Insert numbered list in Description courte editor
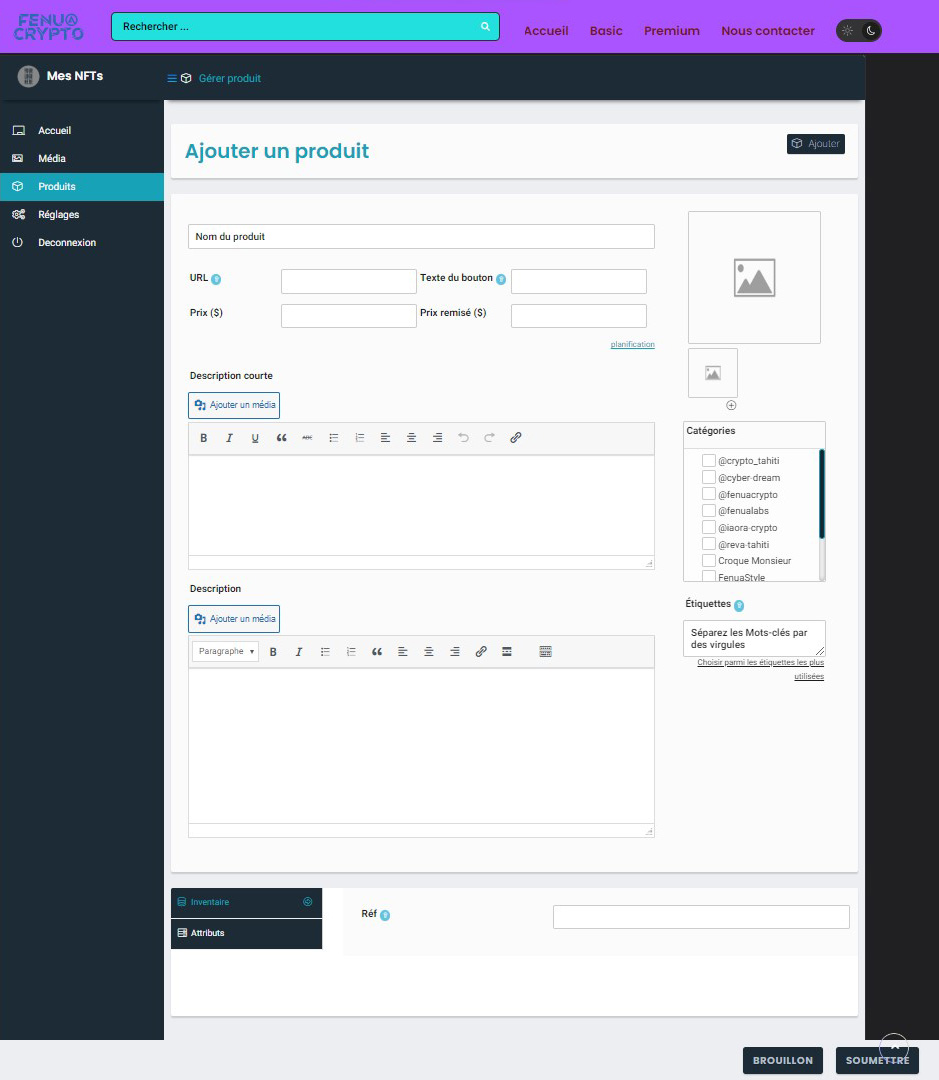 360,438
